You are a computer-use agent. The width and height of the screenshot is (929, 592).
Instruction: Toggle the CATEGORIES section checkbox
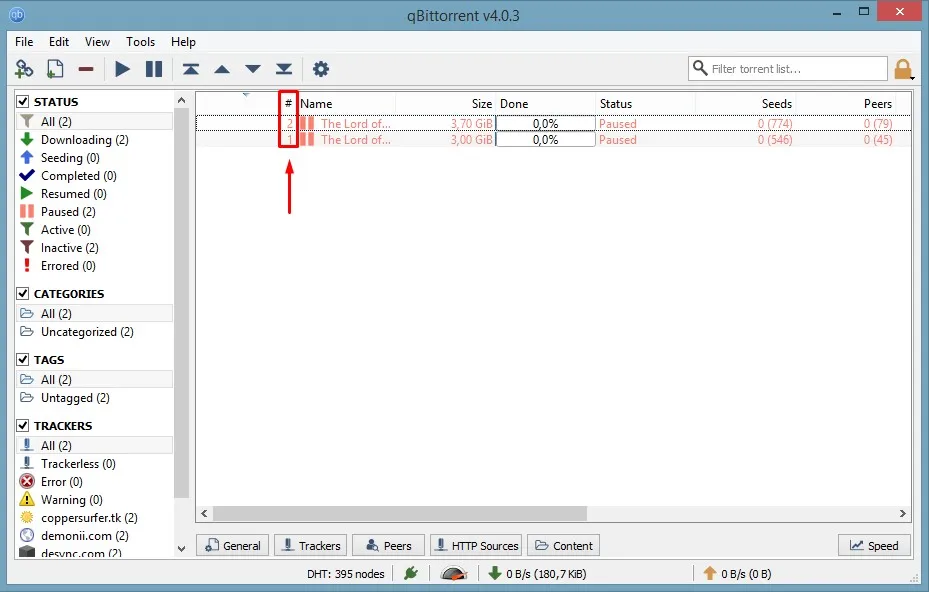(23, 293)
